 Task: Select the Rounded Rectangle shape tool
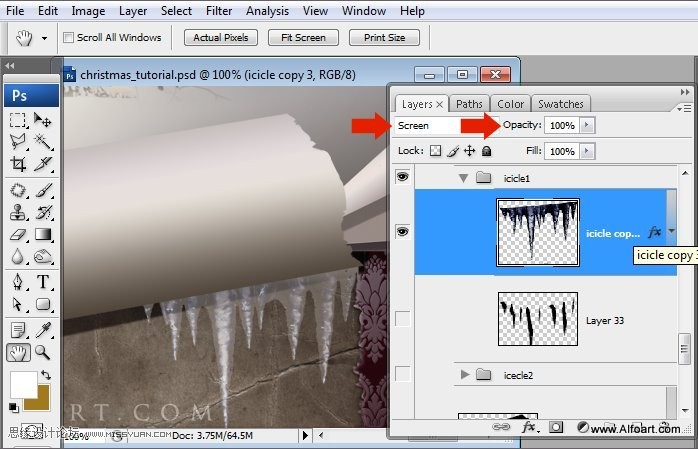tap(43, 304)
